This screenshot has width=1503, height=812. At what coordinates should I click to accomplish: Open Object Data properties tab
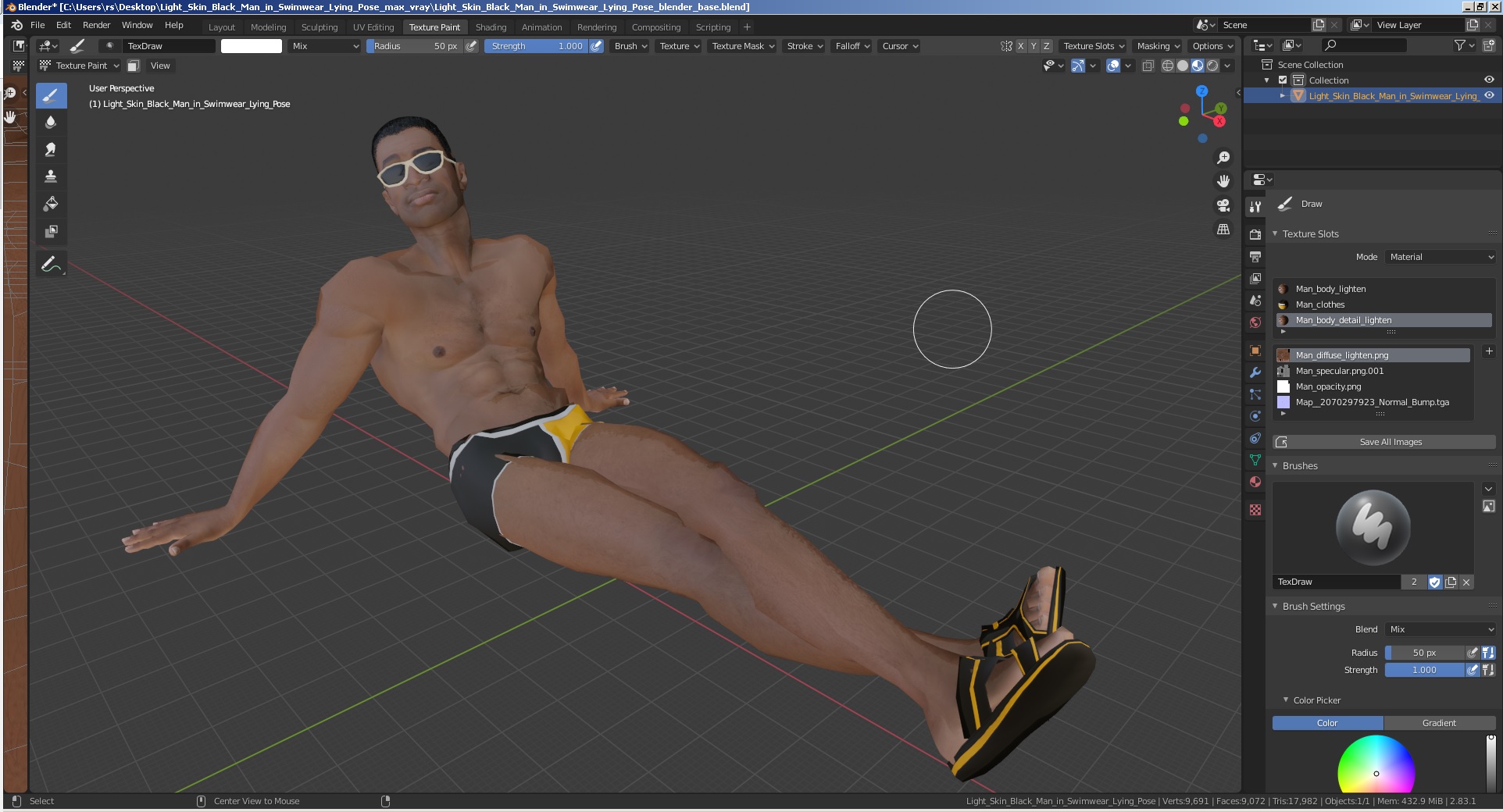pyautogui.click(x=1255, y=460)
